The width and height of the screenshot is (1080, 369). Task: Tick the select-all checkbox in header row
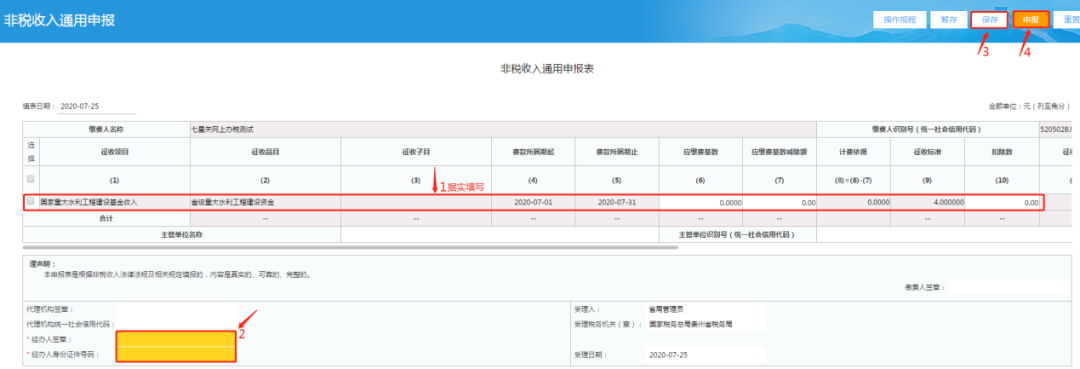pyautogui.click(x=30, y=179)
